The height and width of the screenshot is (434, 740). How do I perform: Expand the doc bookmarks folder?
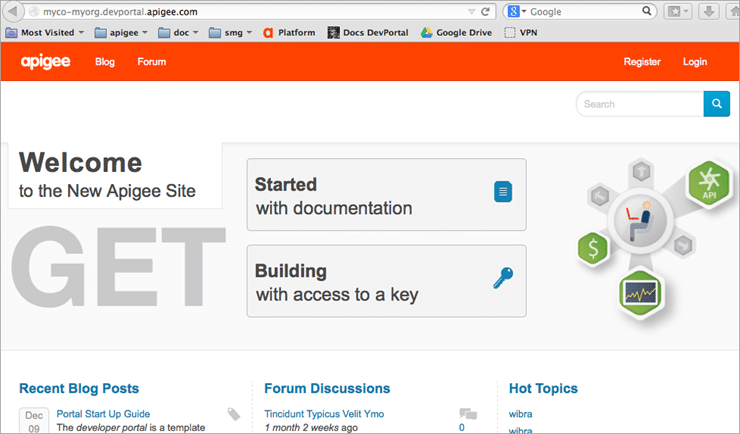178,33
